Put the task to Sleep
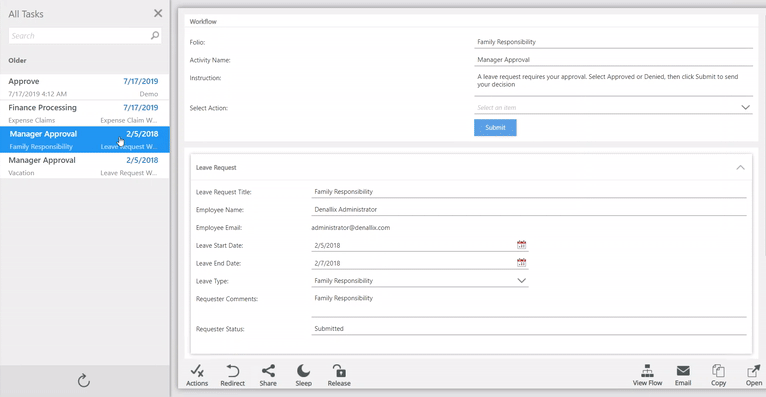 [x=303, y=375]
